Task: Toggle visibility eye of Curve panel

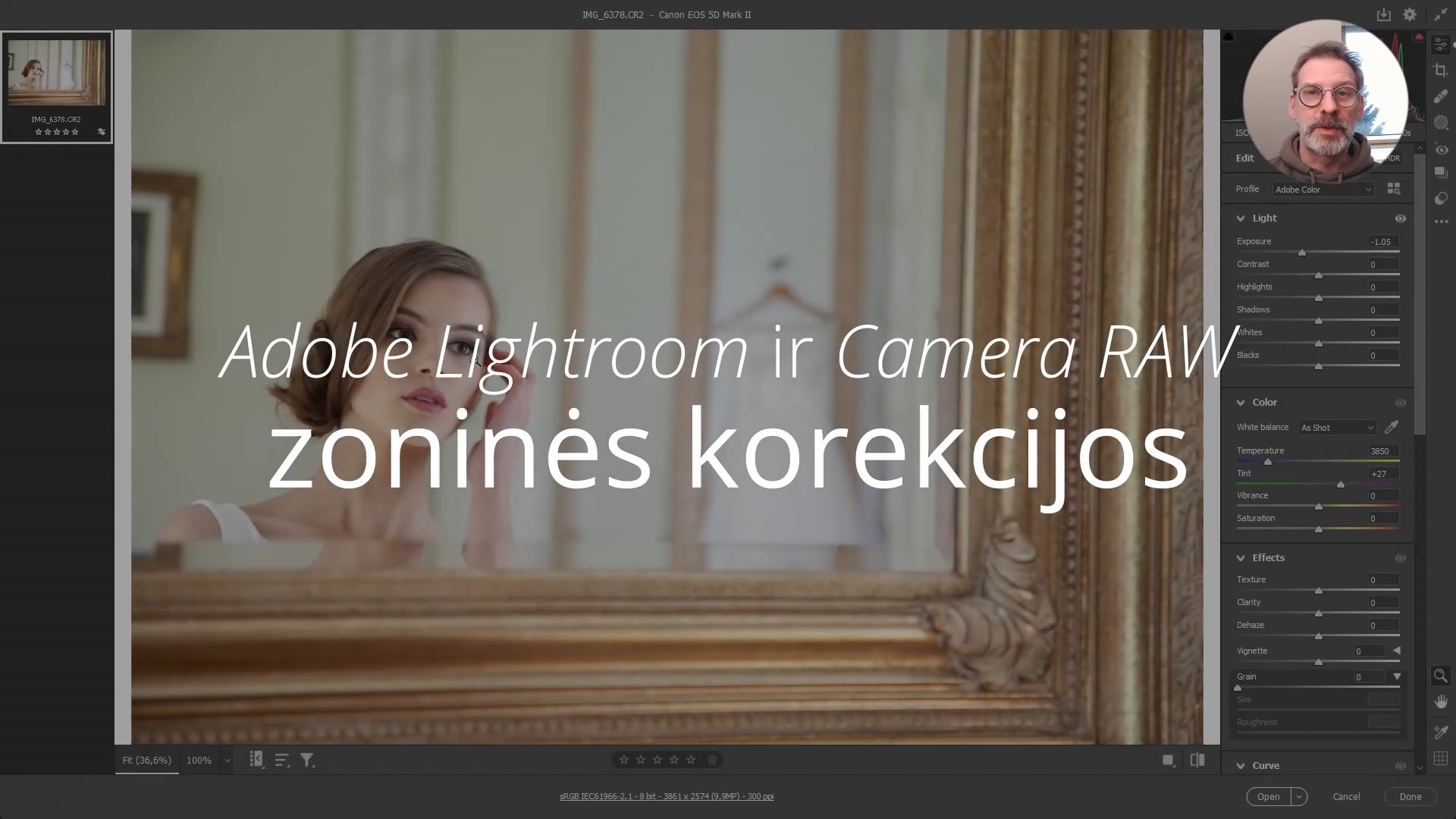Action: [x=1401, y=766]
